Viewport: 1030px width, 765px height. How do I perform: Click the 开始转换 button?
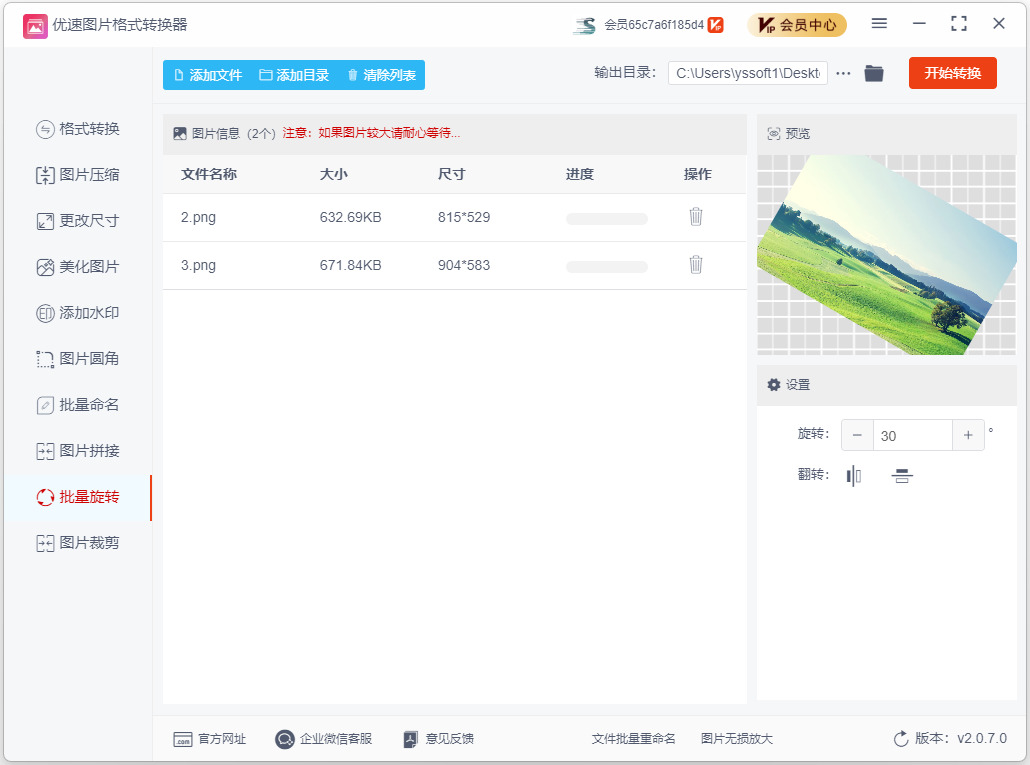952,73
